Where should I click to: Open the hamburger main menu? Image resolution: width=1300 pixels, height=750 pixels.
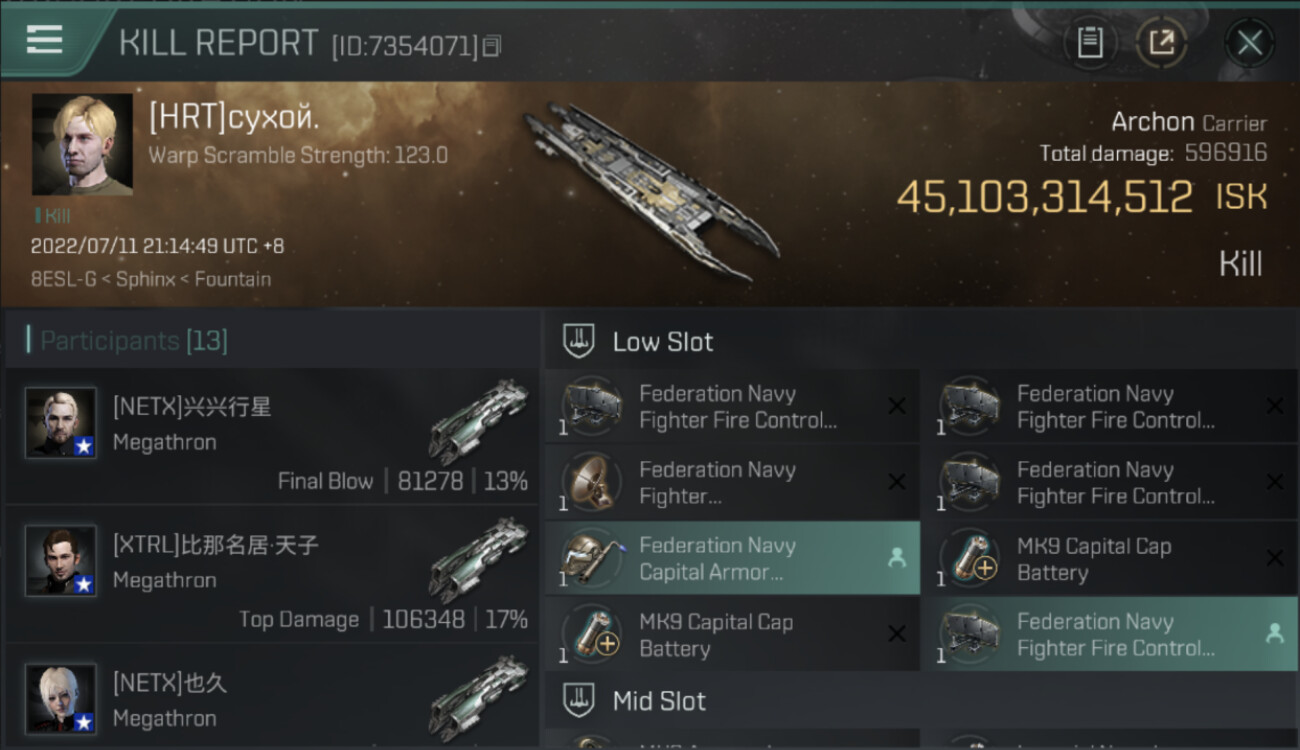(x=45, y=40)
